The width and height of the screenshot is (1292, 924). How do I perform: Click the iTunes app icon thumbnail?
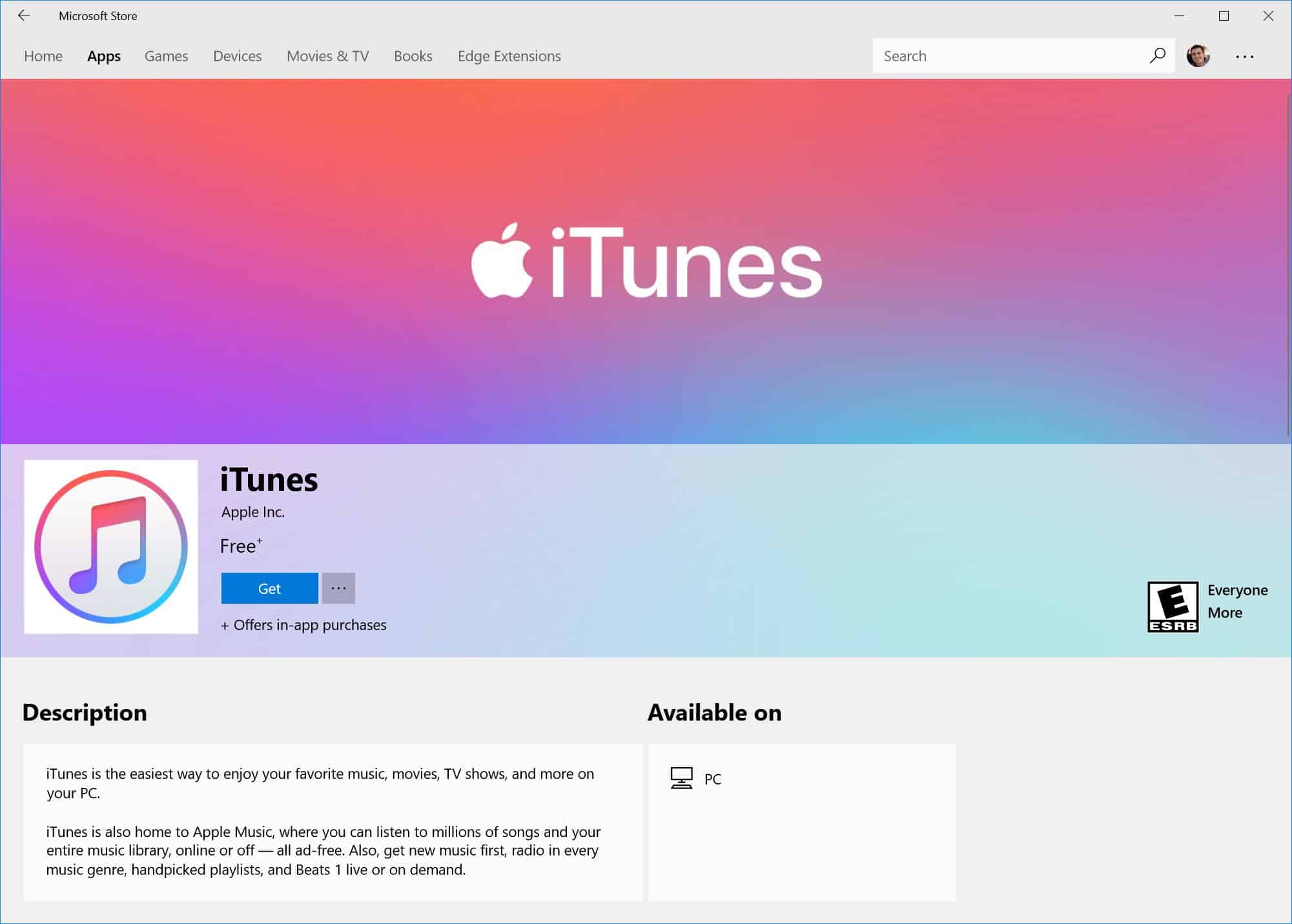coord(111,546)
